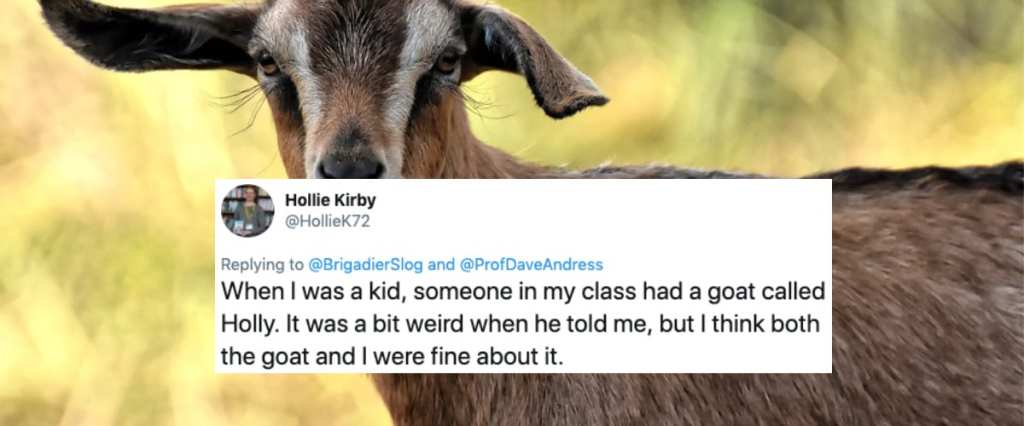This screenshot has height=426, width=1024.
Task: Click the tweet's first line about the goat
Action: pos(523,292)
